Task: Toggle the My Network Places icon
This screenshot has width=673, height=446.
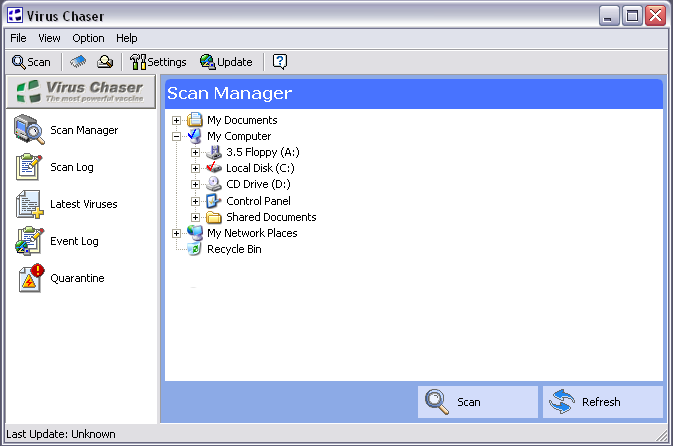Action: [x=195, y=233]
